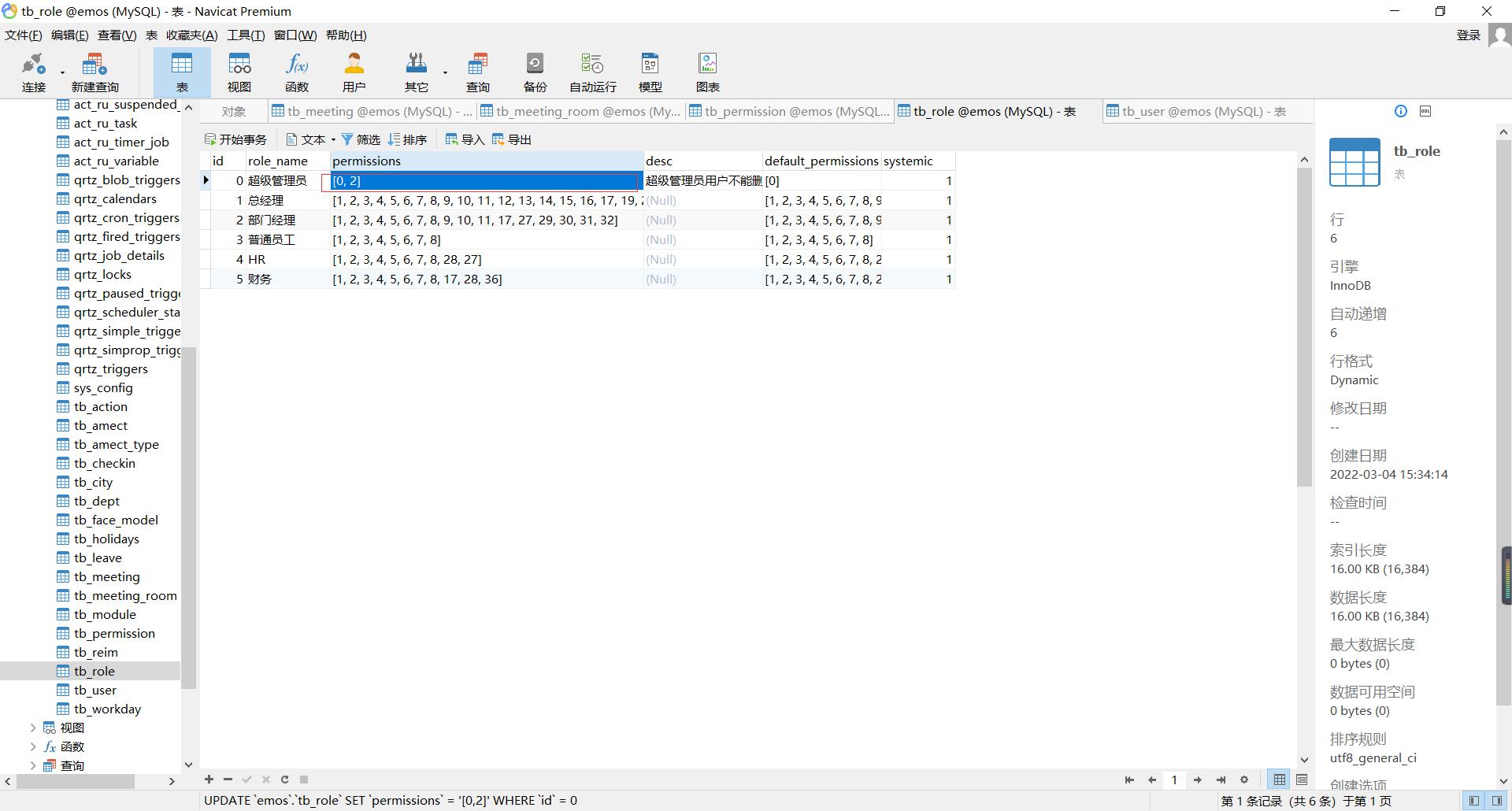
Task: Open the File (文件) menu
Action: click(x=24, y=35)
